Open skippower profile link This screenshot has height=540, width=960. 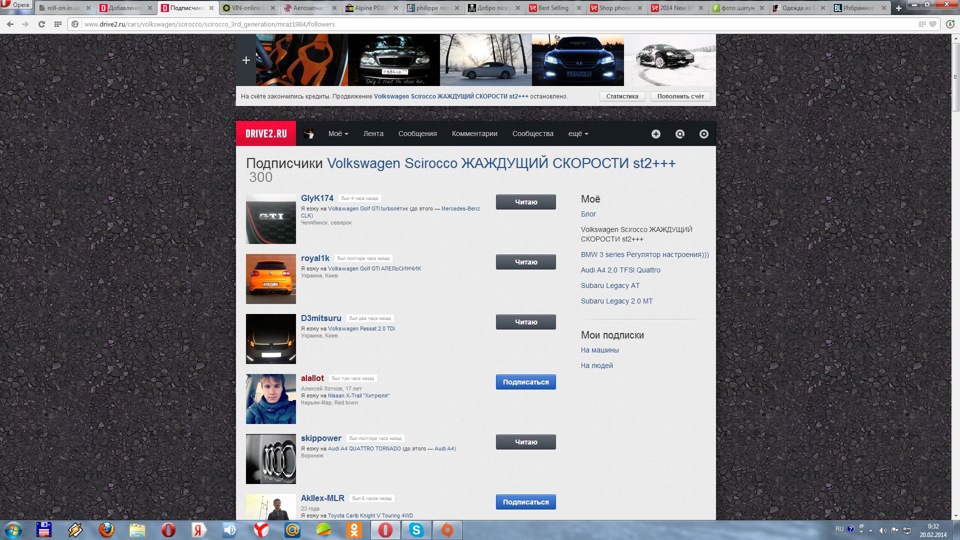coord(321,438)
